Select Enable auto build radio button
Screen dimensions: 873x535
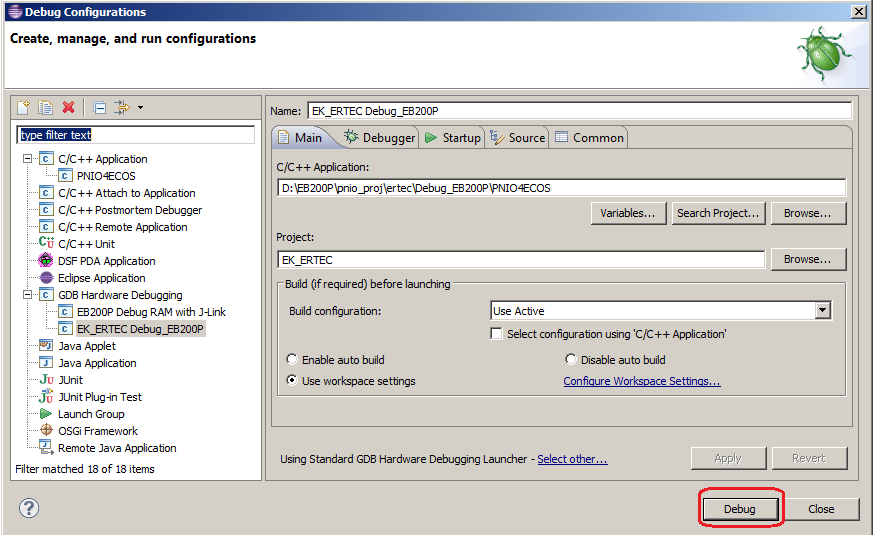click(x=291, y=359)
